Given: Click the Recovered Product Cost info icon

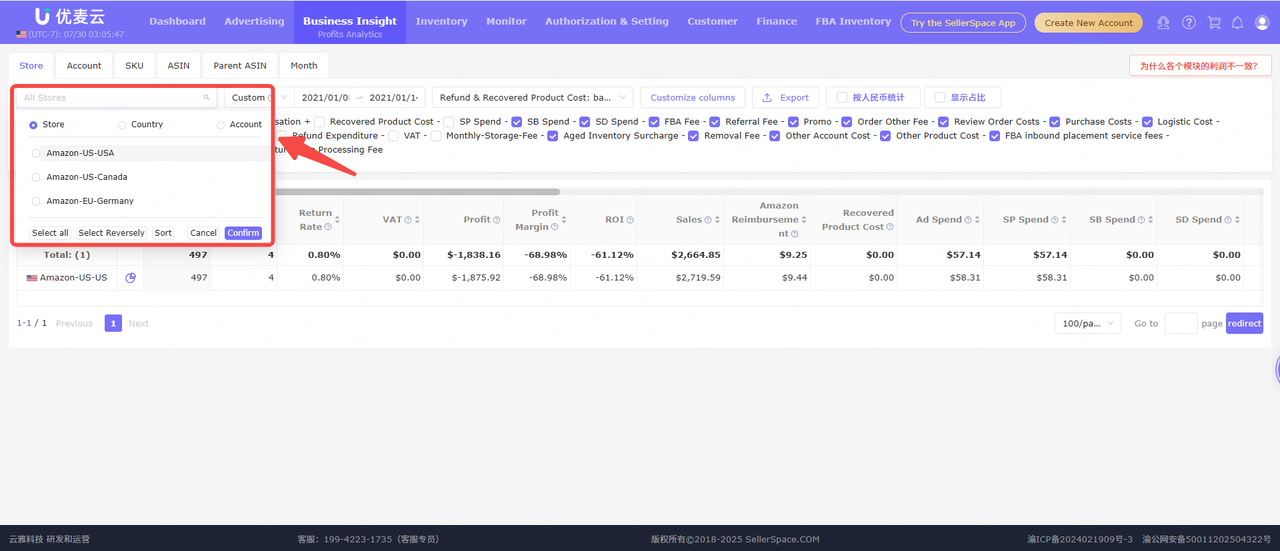Looking at the screenshot, I should [x=890, y=227].
